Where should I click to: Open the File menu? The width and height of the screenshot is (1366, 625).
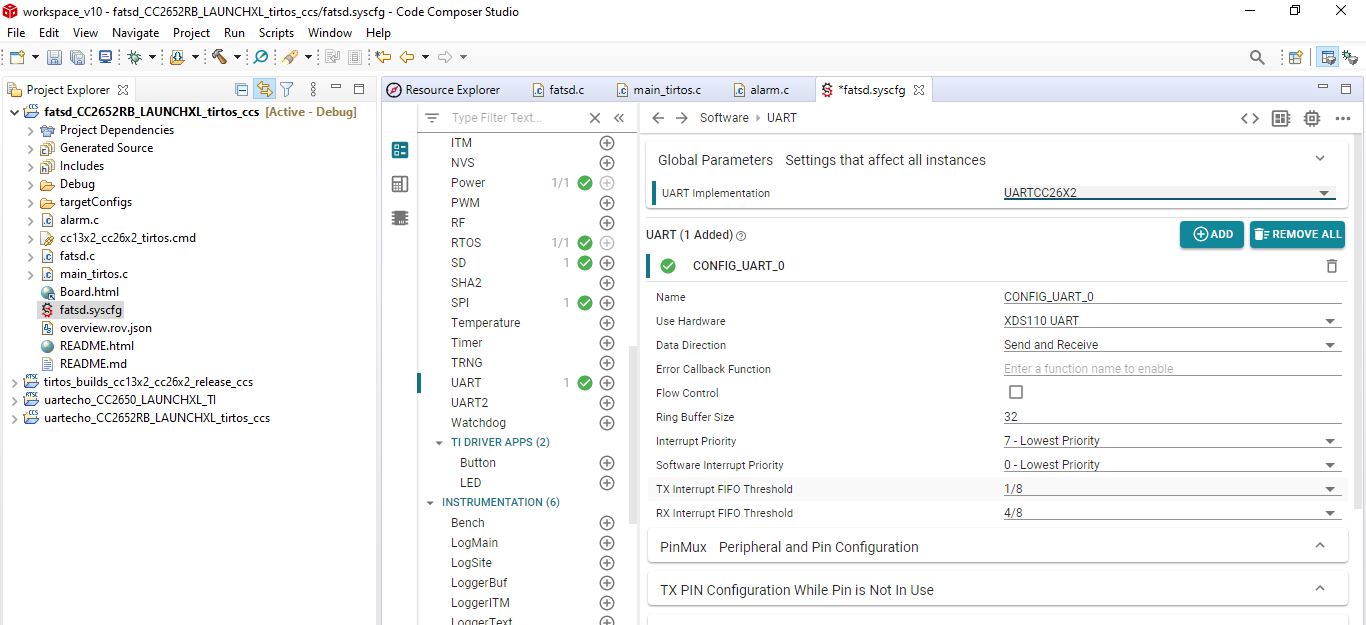16,33
